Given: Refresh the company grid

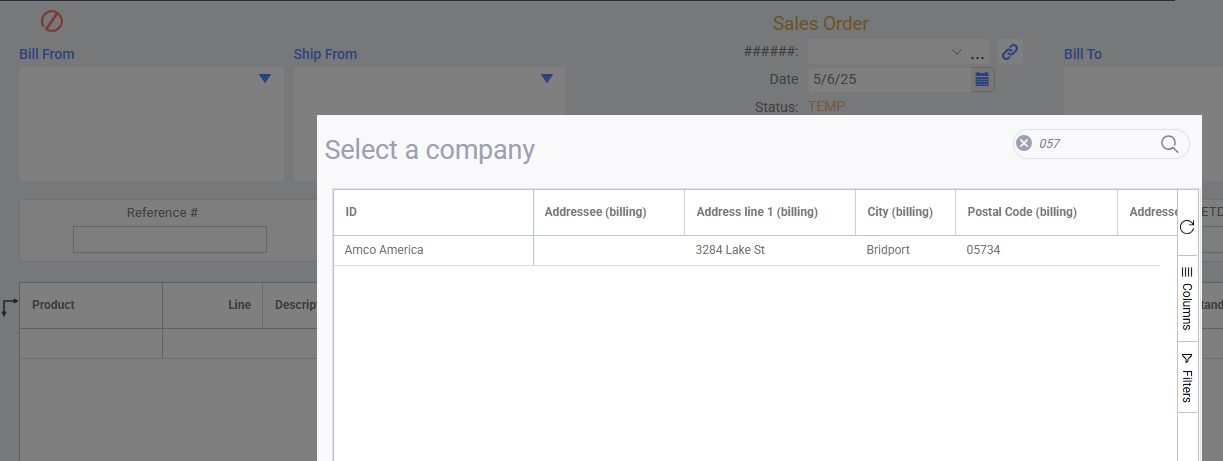Looking at the screenshot, I should click(1187, 227).
